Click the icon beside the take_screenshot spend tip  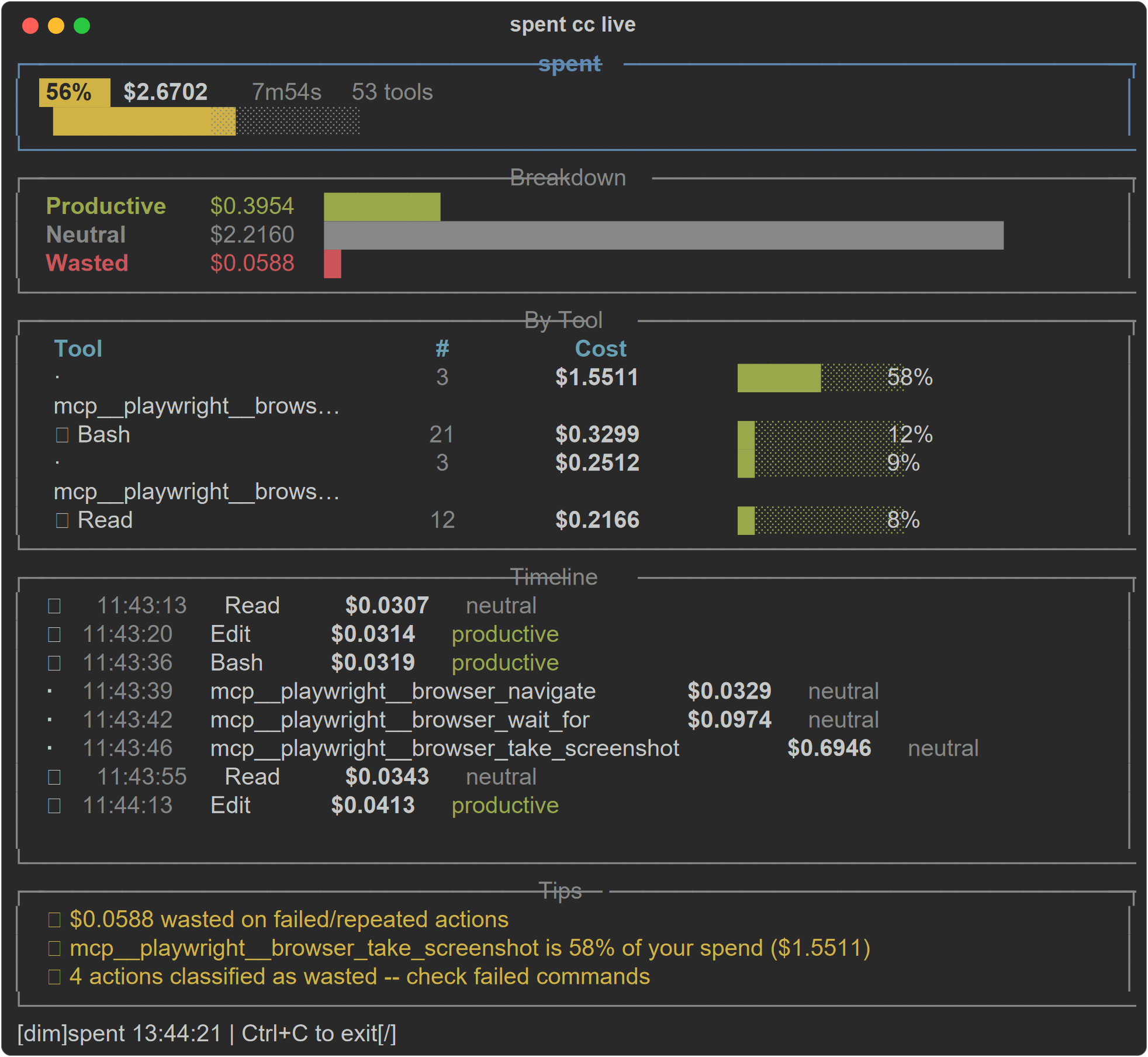click(54, 949)
